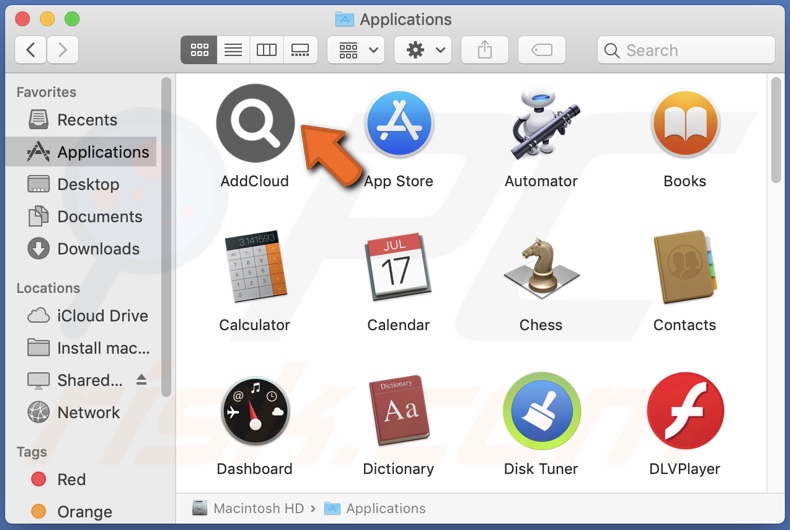Select the Calculator app icon
The image size is (790, 530).
[255, 268]
